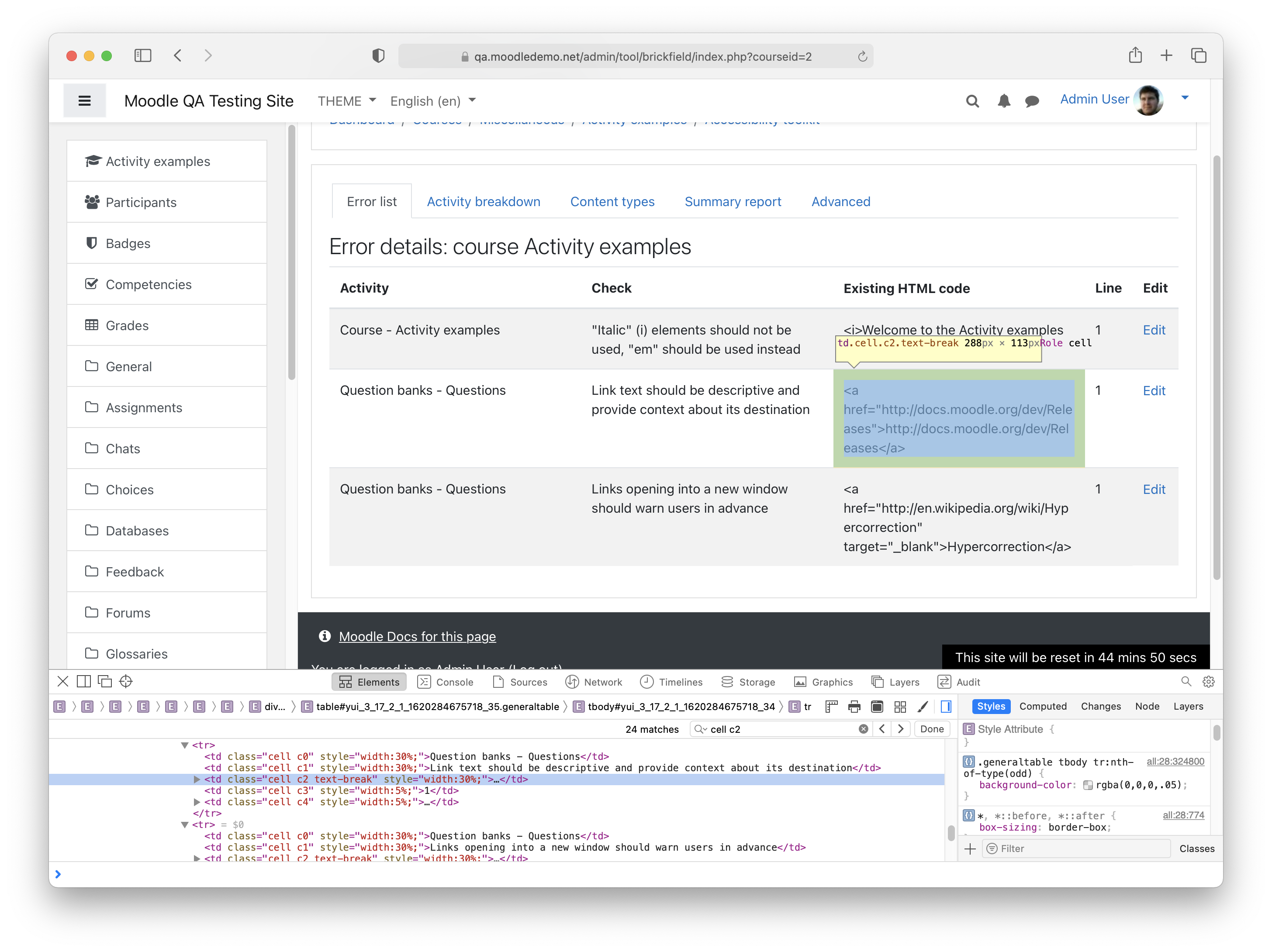Switch to the Timelines tab
This screenshot has height=952, width=1272.
(671, 683)
